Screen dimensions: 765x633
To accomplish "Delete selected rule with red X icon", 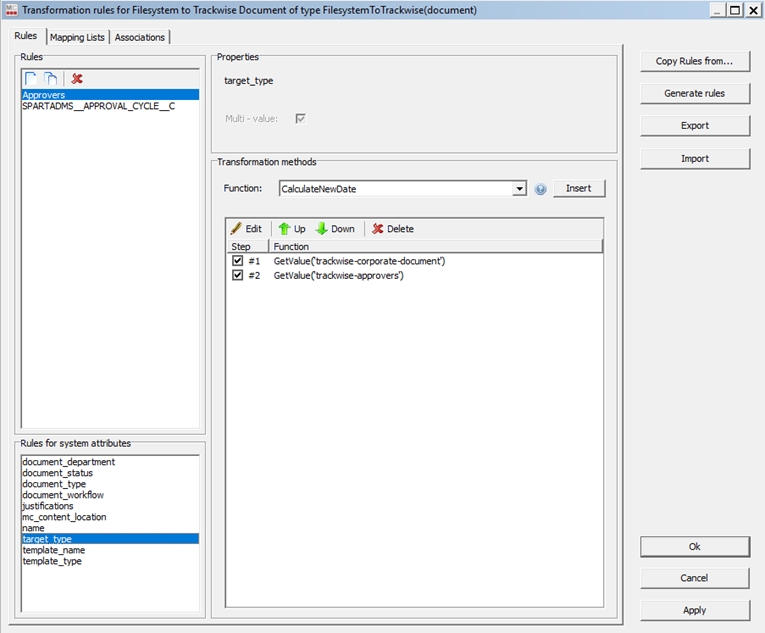I will click(77, 78).
